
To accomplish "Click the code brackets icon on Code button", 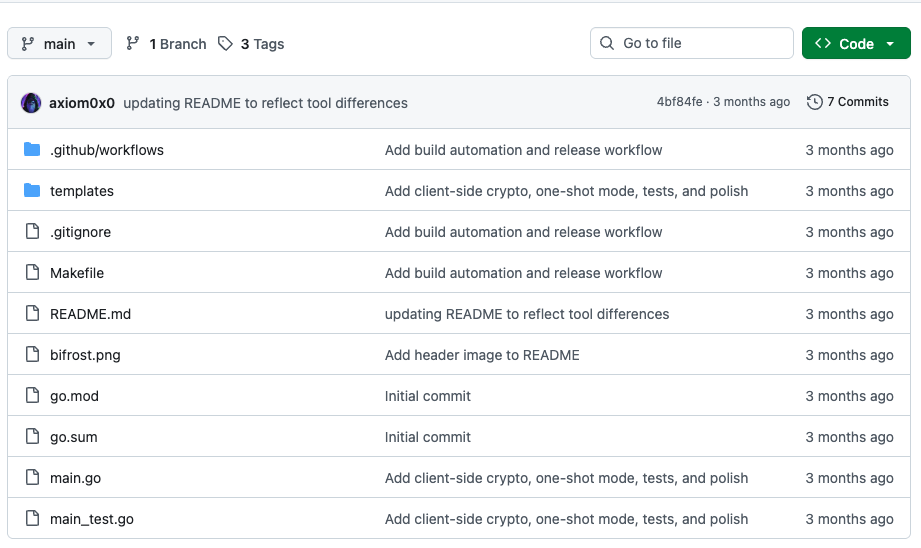I will click(823, 43).
